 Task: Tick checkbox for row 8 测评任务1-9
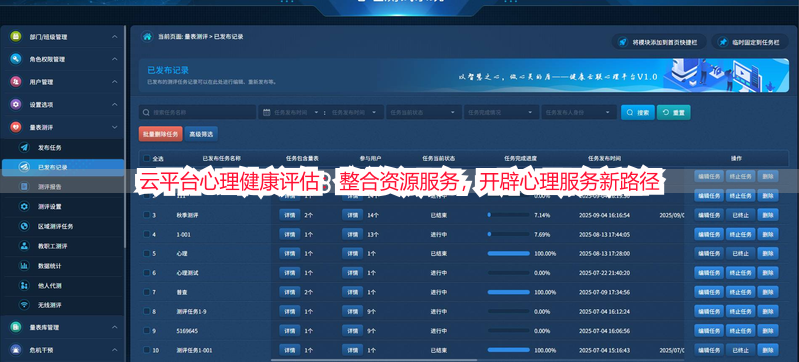tap(147, 312)
